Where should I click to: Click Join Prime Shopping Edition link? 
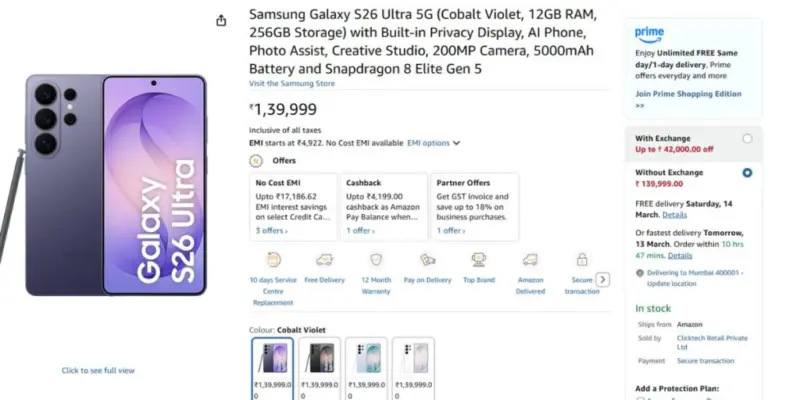pos(688,93)
